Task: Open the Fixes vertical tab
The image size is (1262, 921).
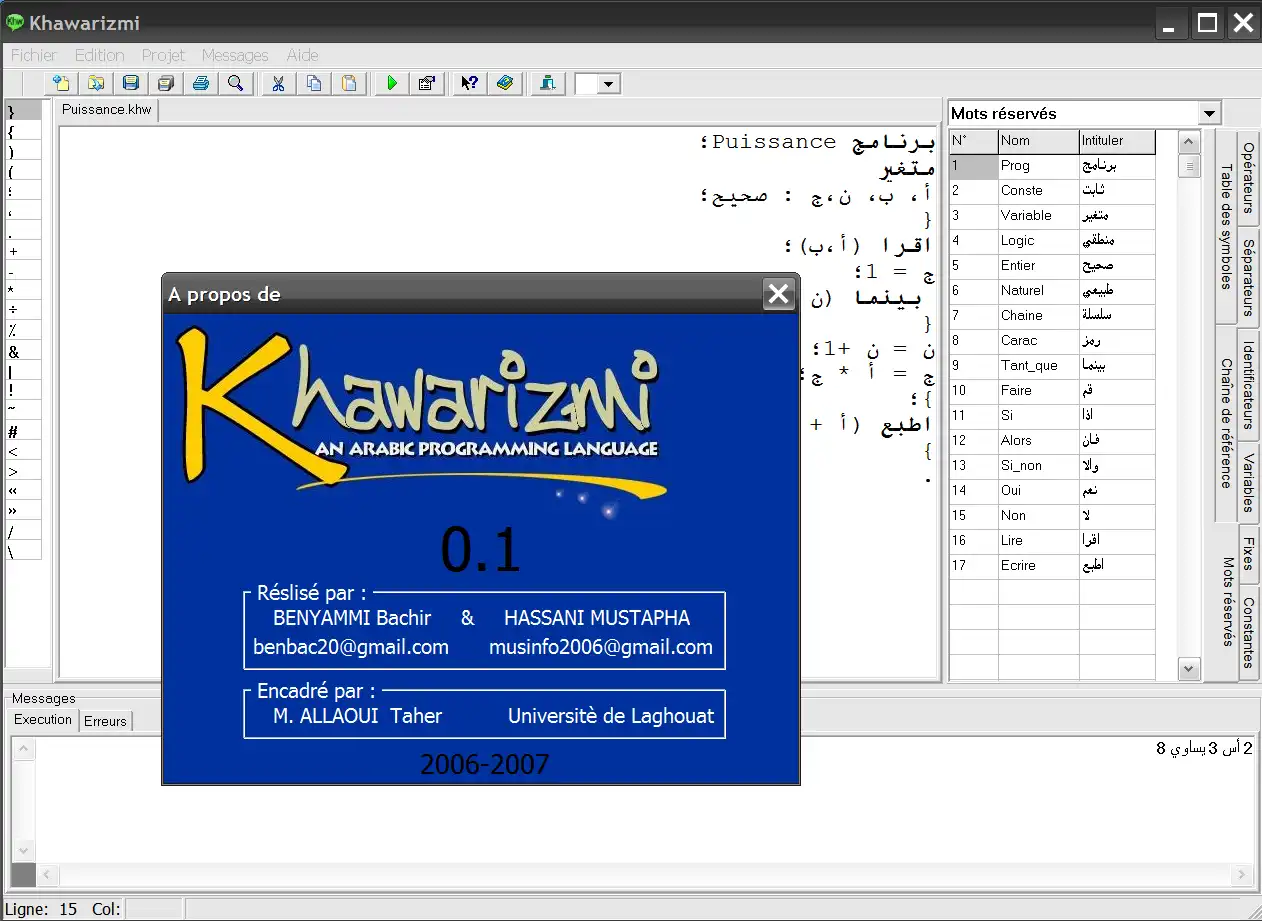Action: tap(1249, 554)
